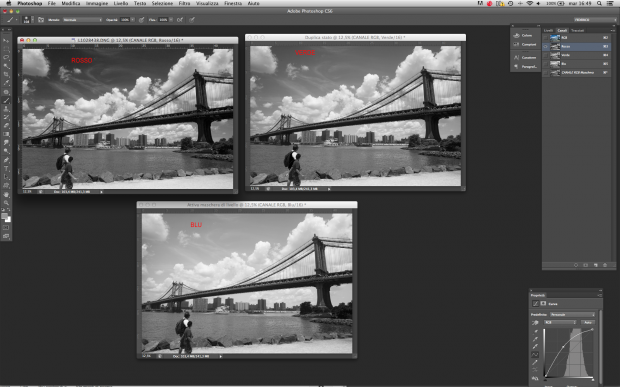Viewport: 620px width, 387px height.
Task: Activate the Type (T) tool
Action: click(6, 169)
